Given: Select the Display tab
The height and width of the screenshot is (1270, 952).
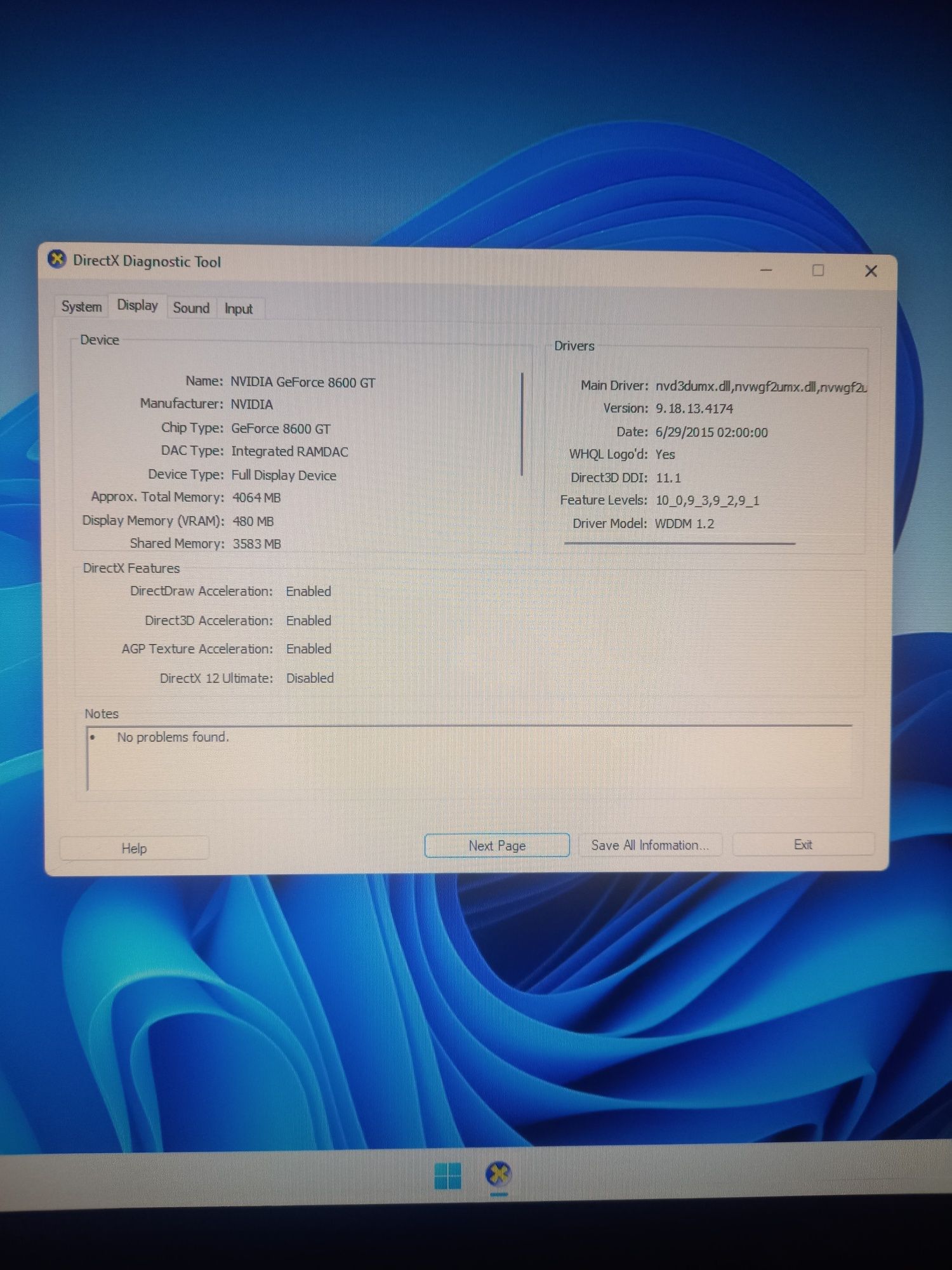Looking at the screenshot, I should (x=137, y=305).
